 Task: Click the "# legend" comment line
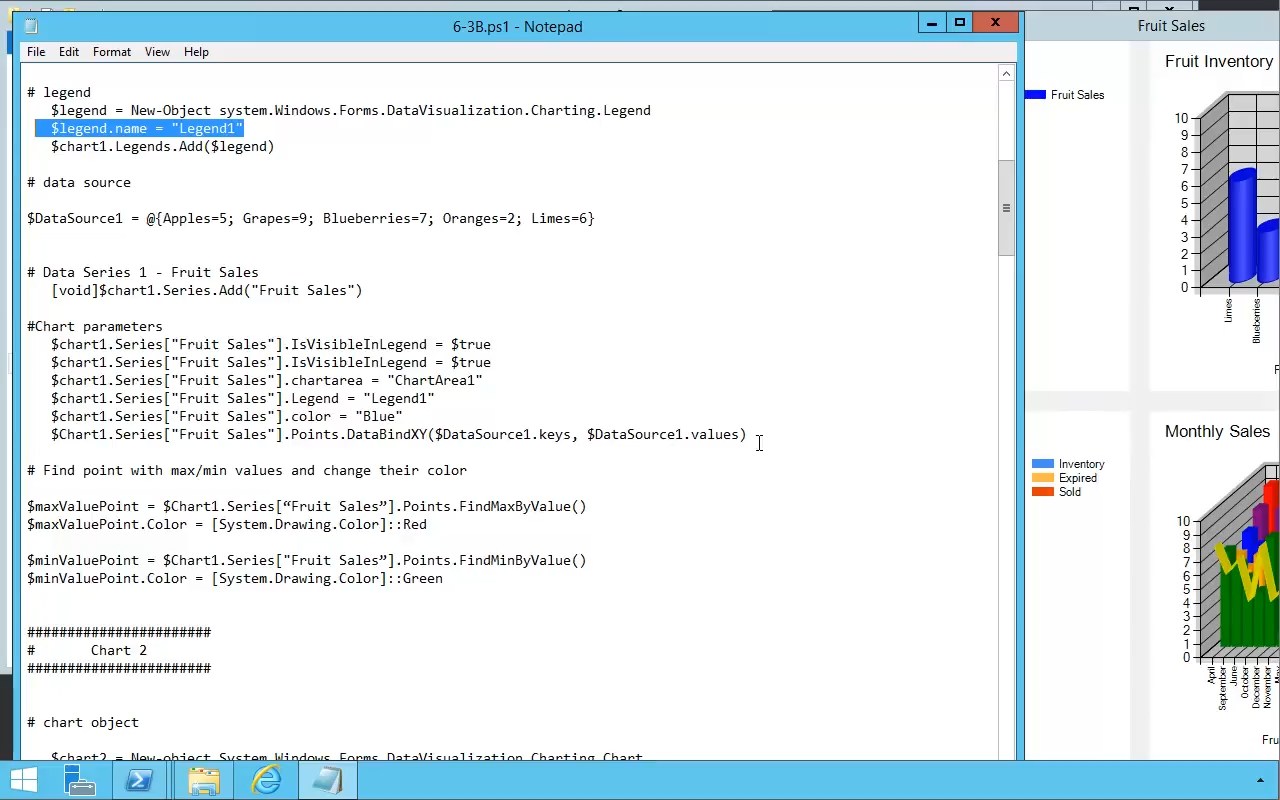pyautogui.click(x=59, y=92)
